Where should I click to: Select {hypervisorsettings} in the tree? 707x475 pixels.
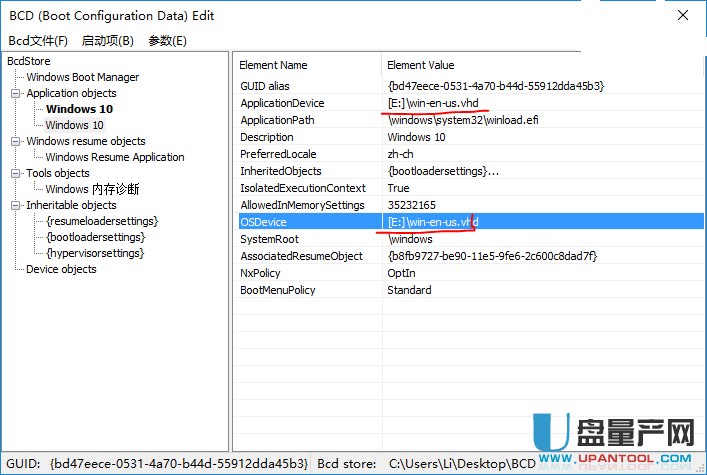[94, 253]
